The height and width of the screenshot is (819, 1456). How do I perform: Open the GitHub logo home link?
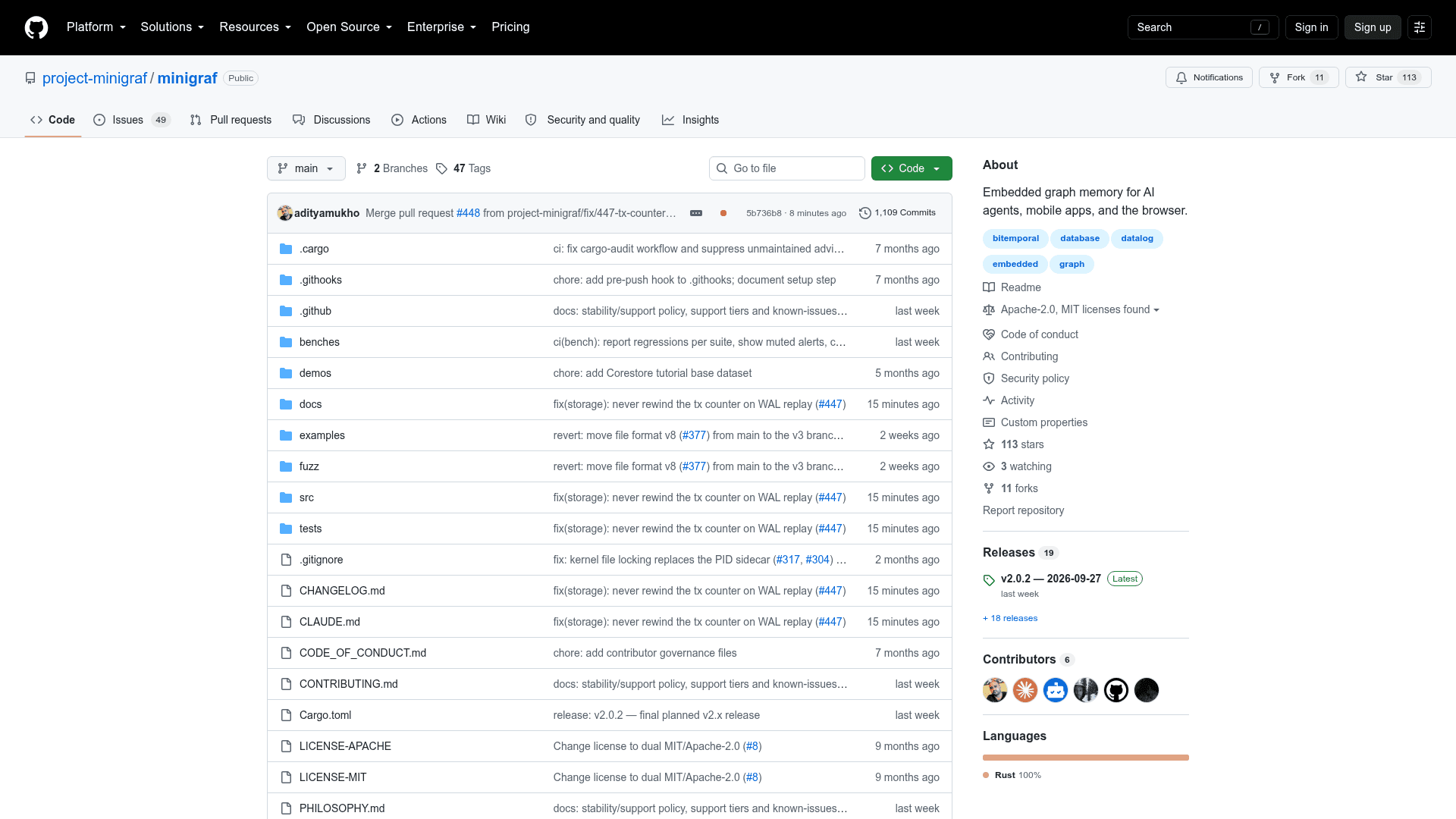36,27
